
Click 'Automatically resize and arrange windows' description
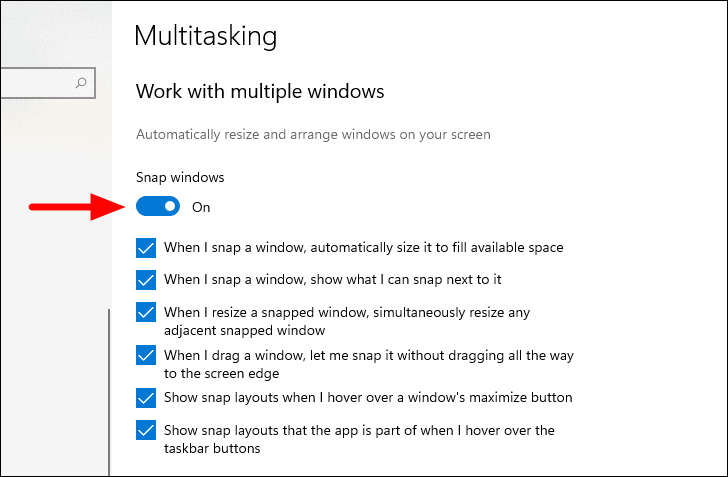[313, 135]
